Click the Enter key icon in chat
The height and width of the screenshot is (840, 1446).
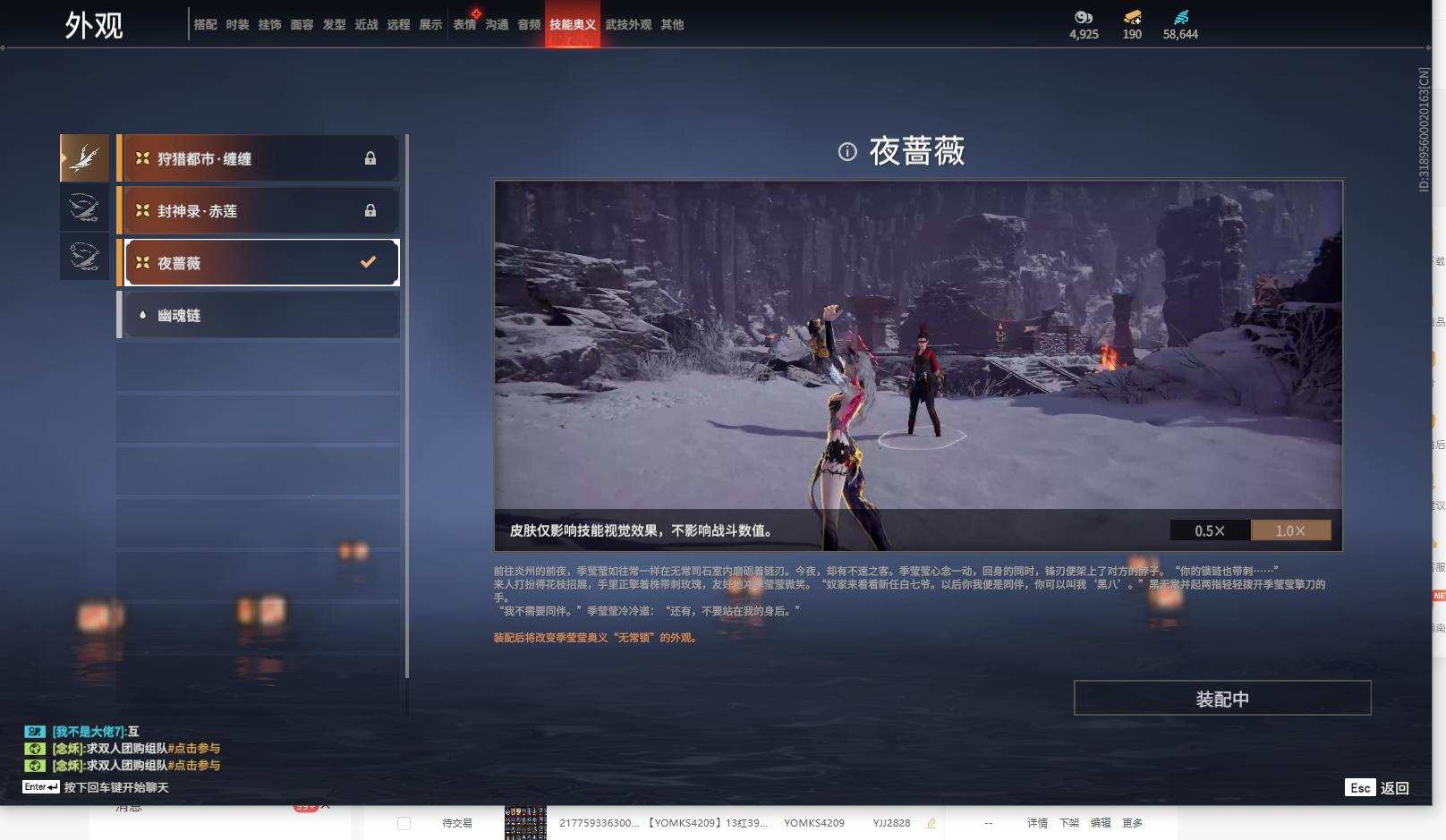click(x=41, y=787)
